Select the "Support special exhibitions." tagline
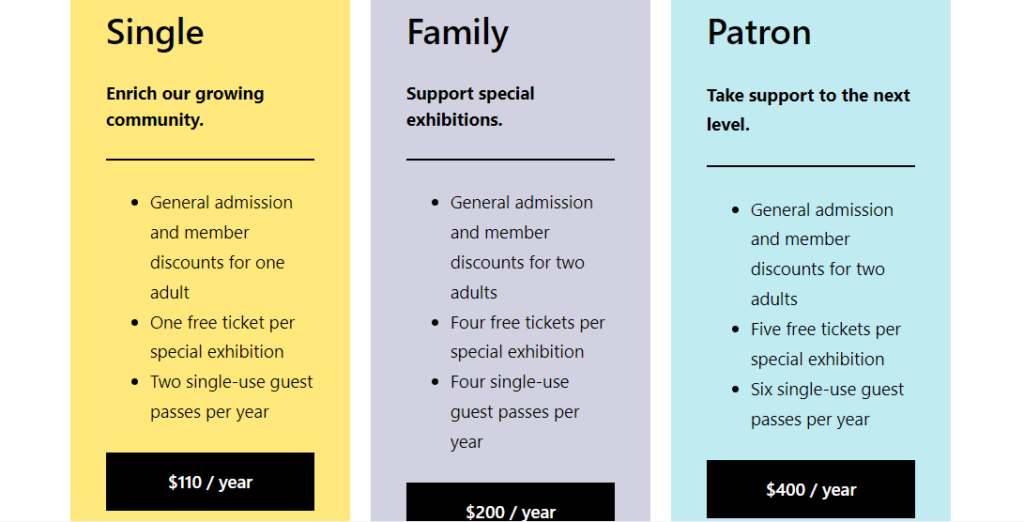Viewport: 1024px width, 522px height. [470, 106]
